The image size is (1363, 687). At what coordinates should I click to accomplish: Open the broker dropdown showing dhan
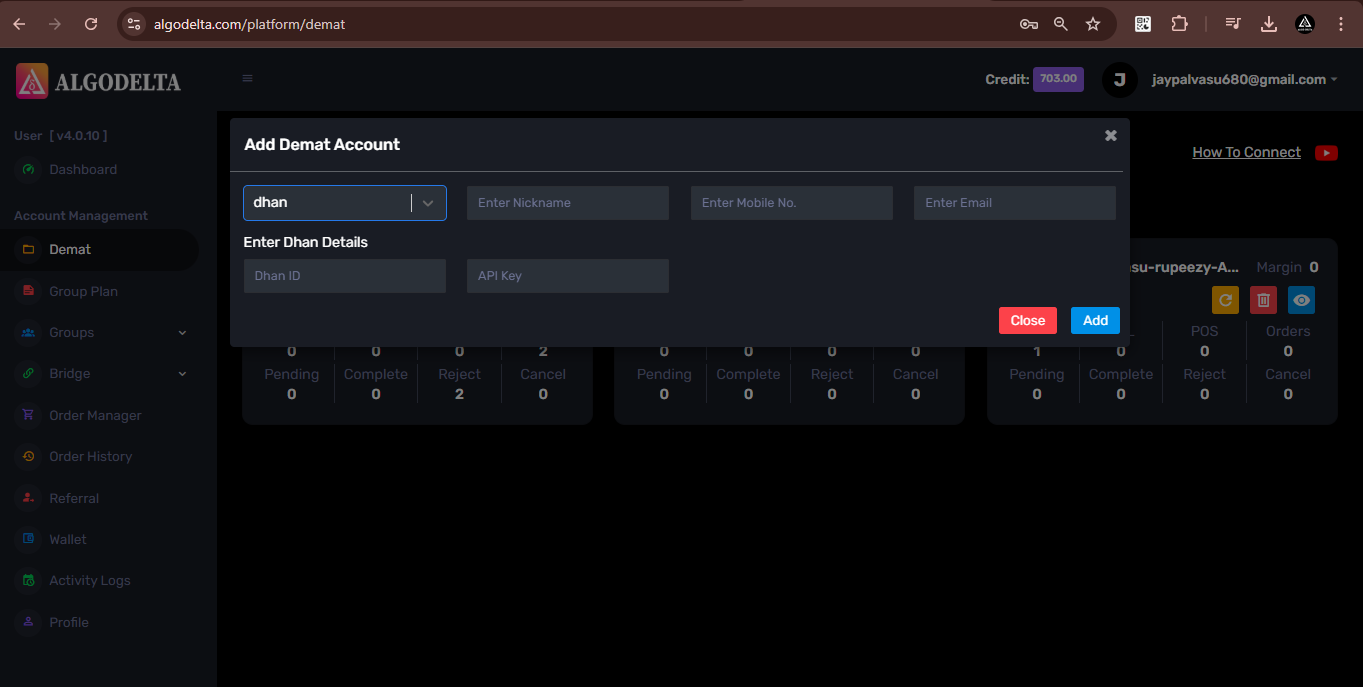[344, 202]
